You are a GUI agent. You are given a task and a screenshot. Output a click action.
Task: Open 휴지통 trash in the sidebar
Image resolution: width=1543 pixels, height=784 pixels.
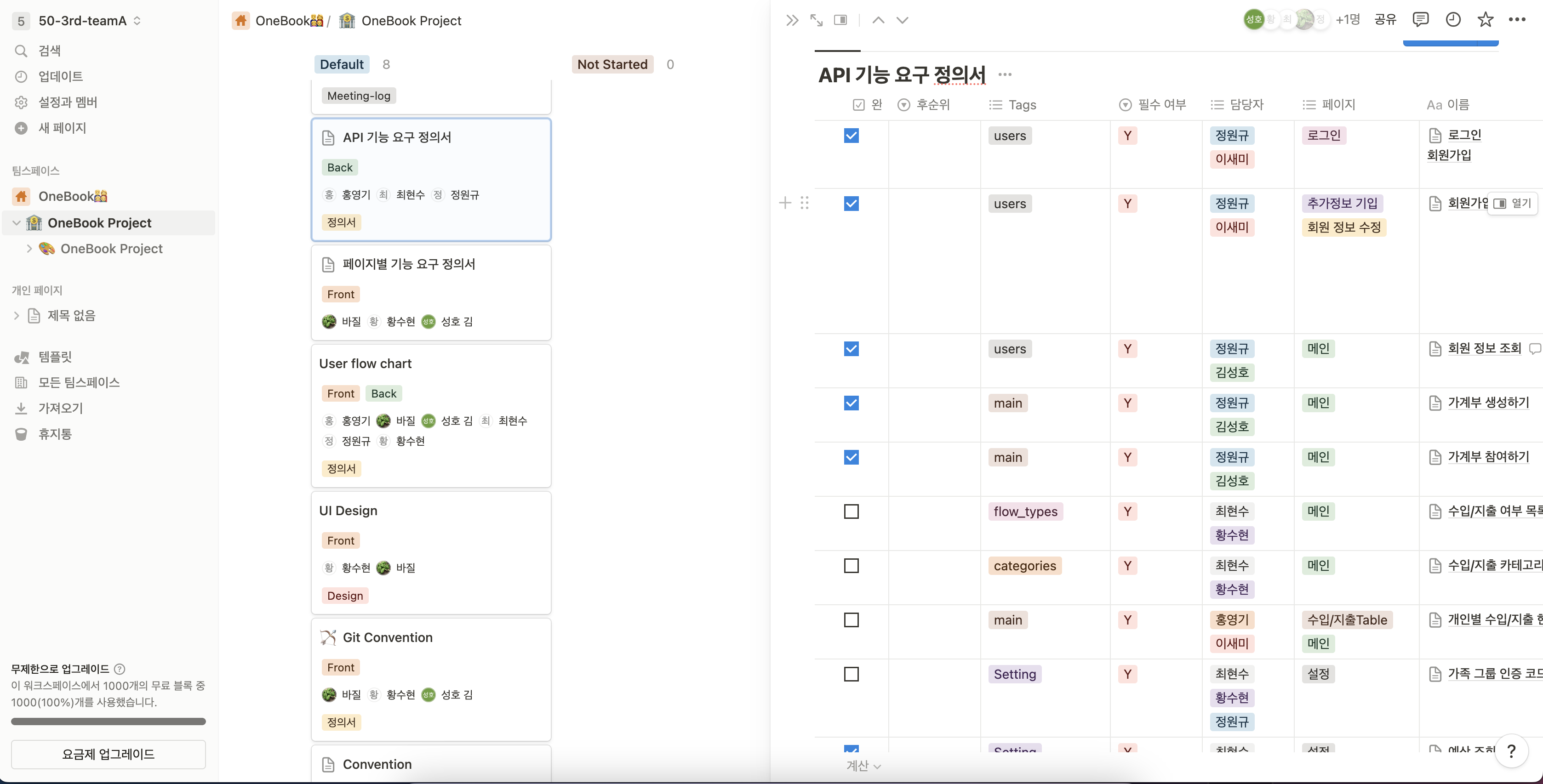point(55,434)
